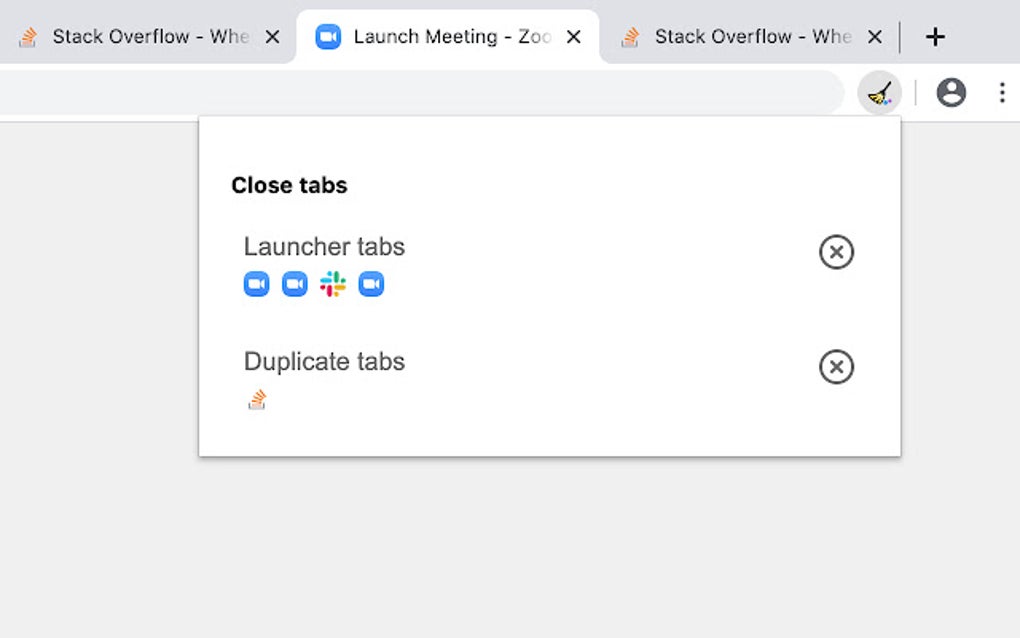Open the Chrome profile avatar icon
The width and height of the screenshot is (1020, 638).
950,91
